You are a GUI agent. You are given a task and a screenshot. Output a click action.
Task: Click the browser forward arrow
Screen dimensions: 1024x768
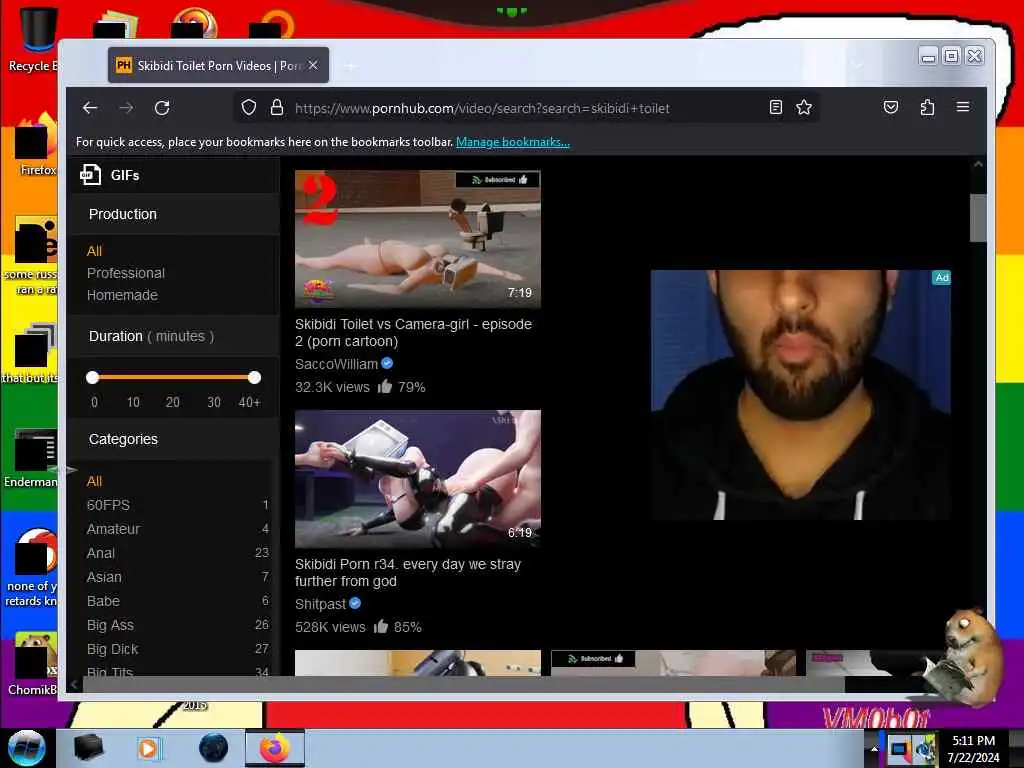click(126, 108)
